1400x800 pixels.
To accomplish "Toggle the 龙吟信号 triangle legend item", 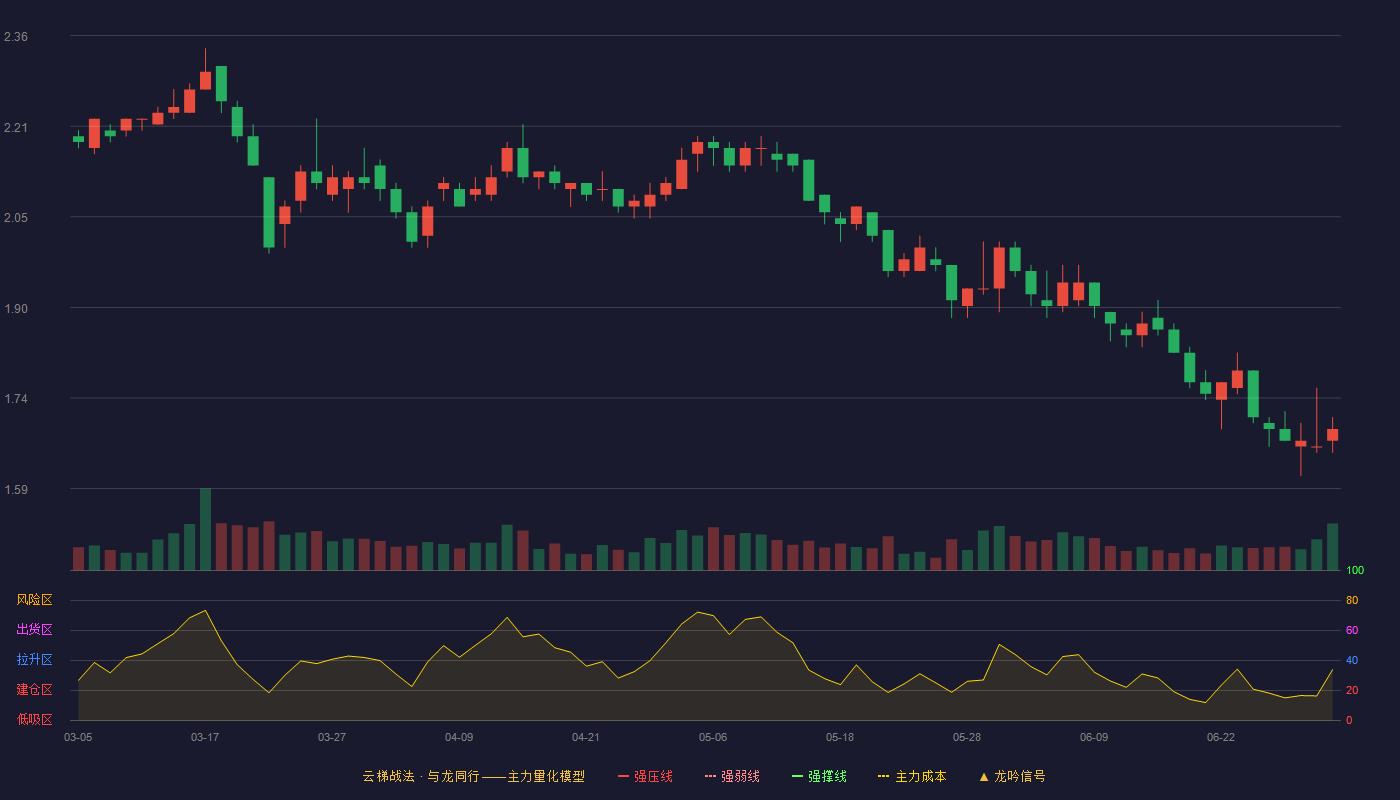I will (1012, 776).
